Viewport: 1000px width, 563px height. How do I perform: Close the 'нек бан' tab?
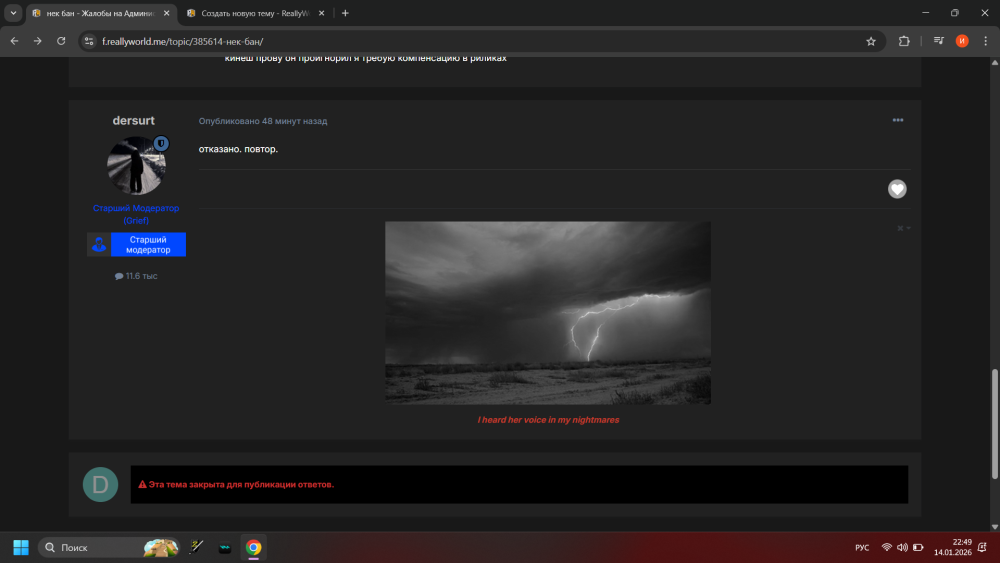166,13
